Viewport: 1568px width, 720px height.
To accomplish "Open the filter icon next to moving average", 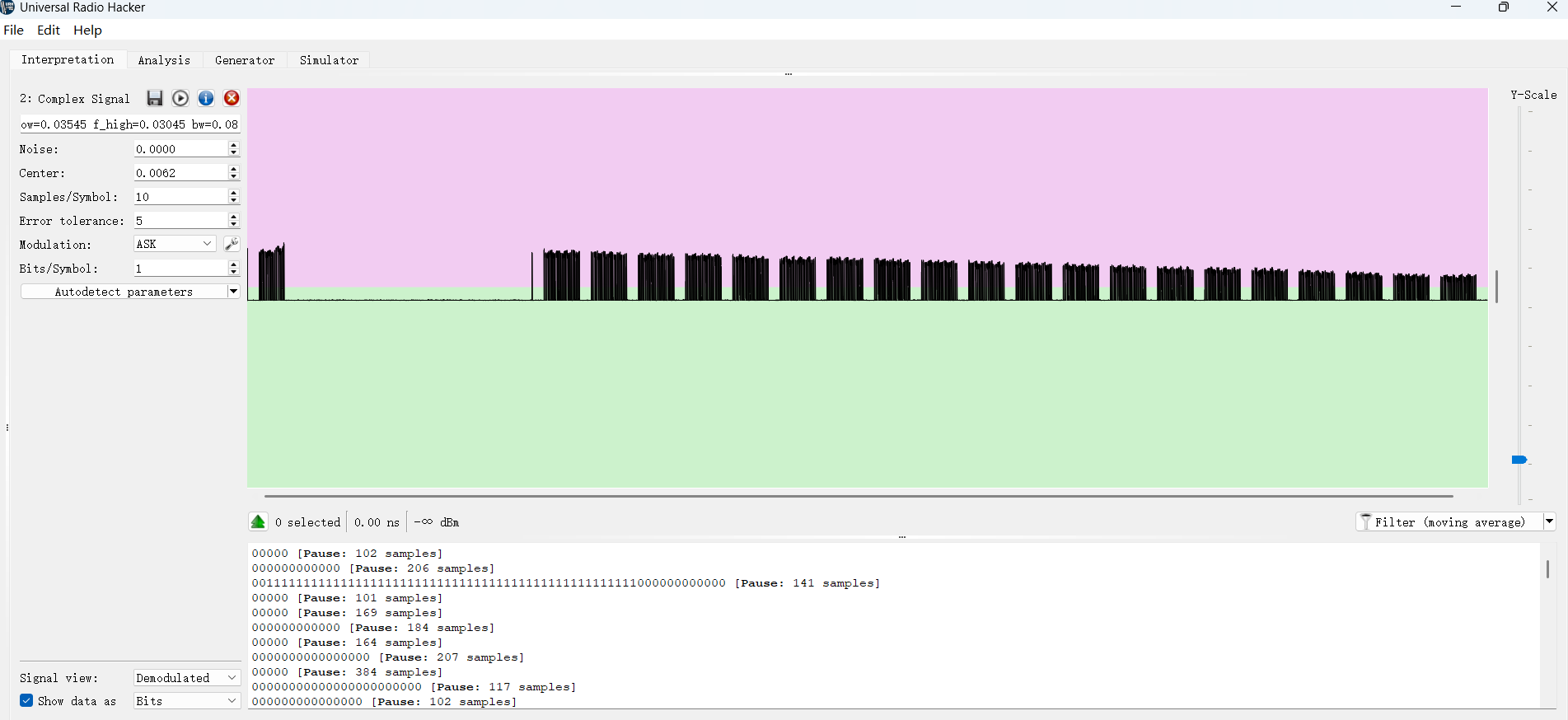I will [x=1366, y=522].
